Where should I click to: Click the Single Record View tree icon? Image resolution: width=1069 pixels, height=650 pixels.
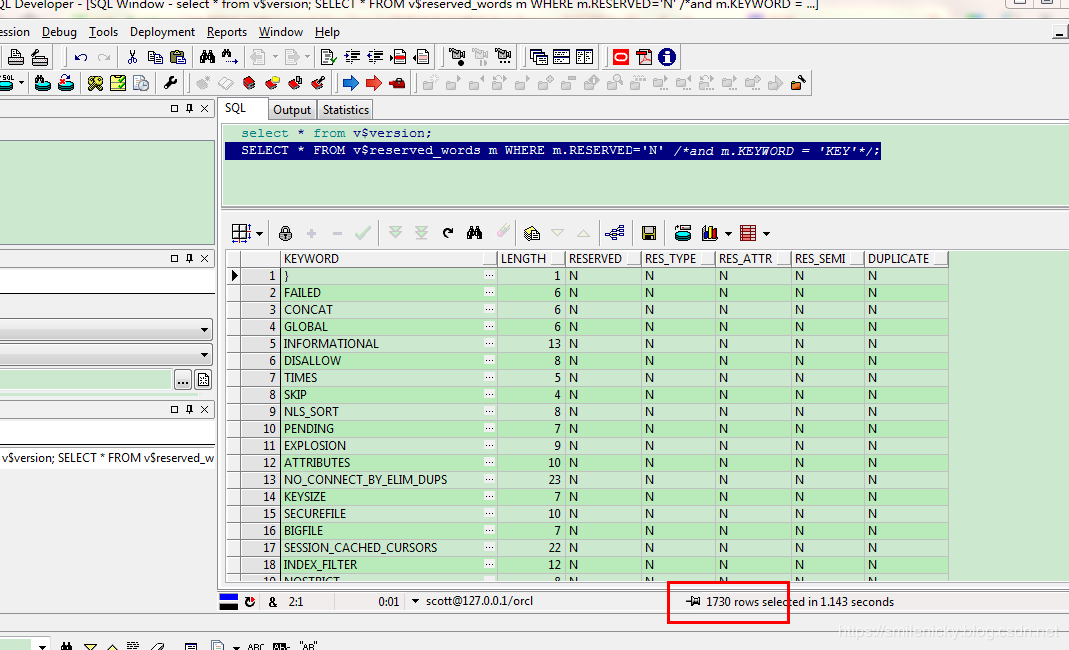point(614,233)
